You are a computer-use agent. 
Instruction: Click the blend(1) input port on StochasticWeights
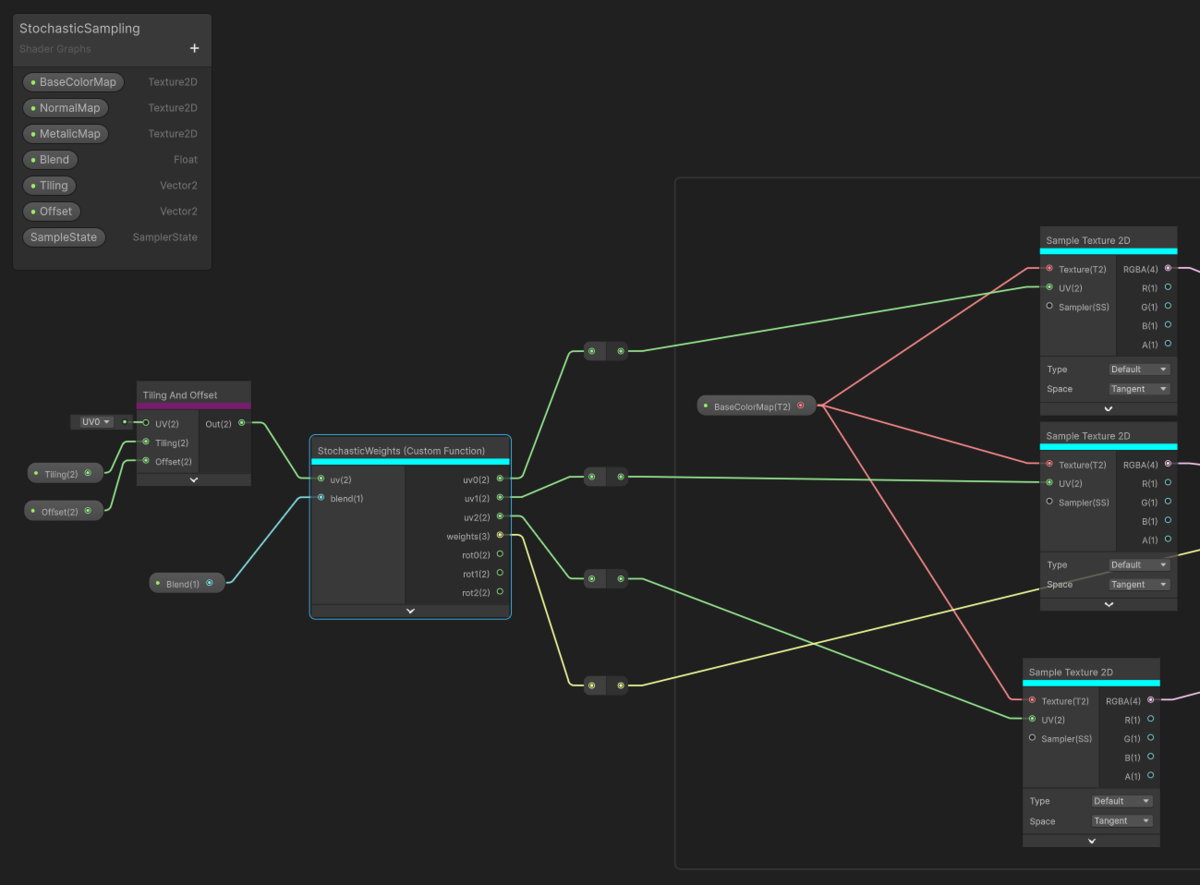coord(321,498)
